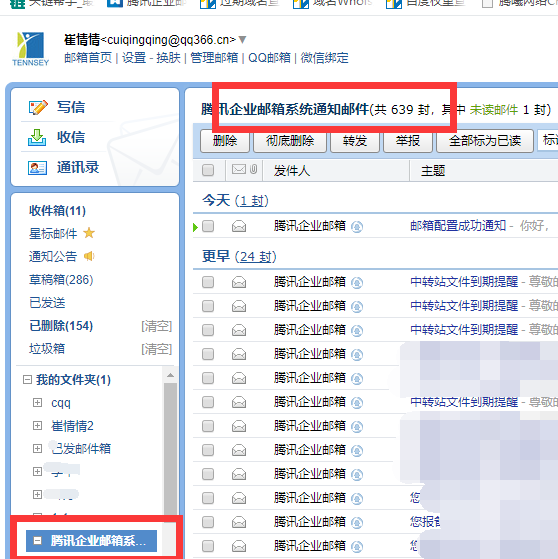
Task: Click the speaker icon beside 通知公告
Action: pos(89,256)
